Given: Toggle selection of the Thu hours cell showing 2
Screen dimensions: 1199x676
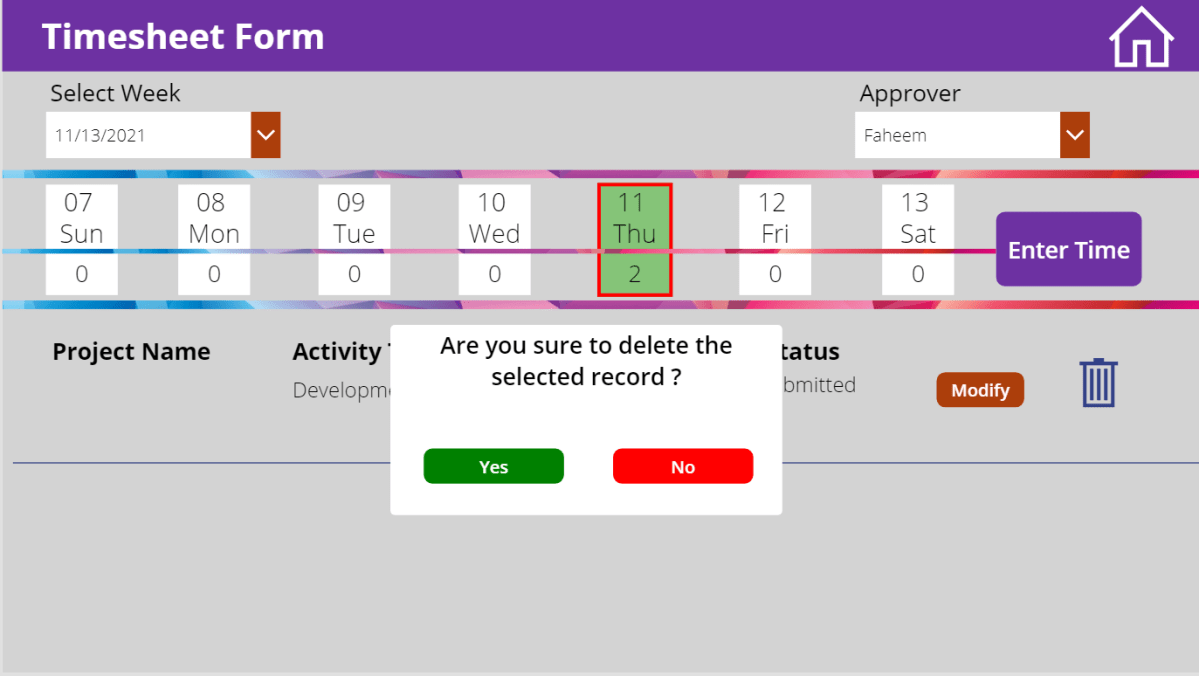Looking at the screenshot, I should click(x=634, y=273).
